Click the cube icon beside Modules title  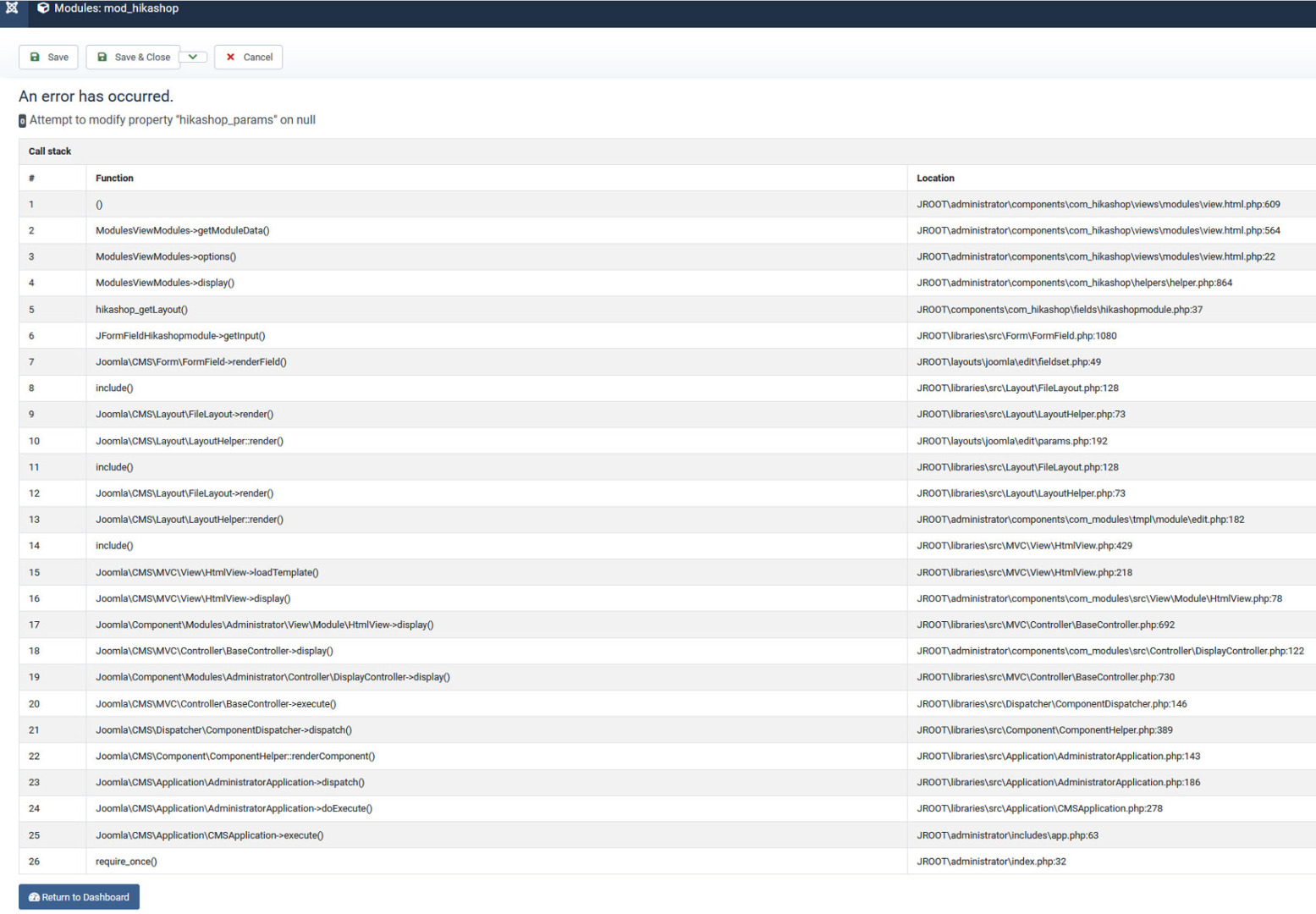(43, 8)
